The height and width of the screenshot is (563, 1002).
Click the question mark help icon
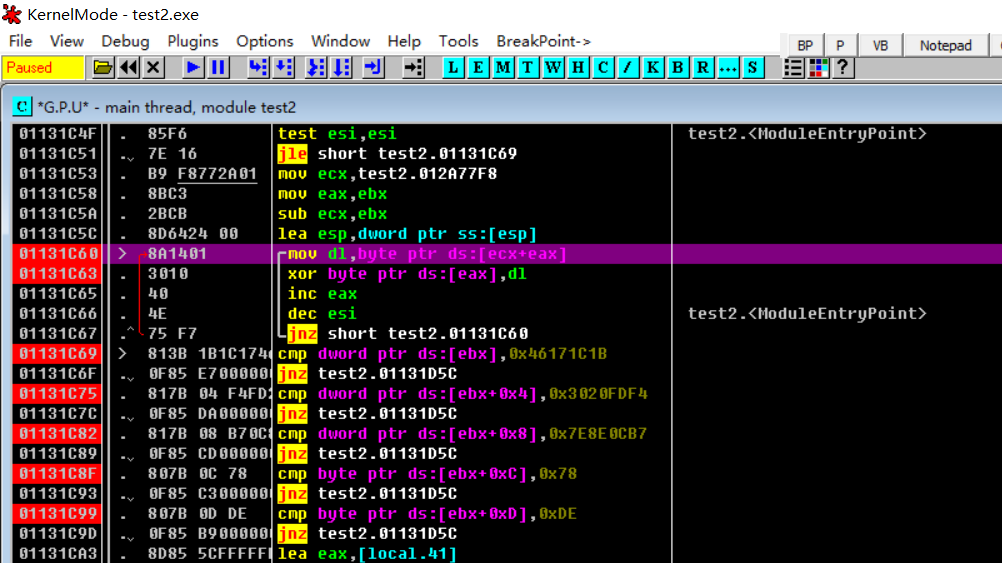[843, 68]
